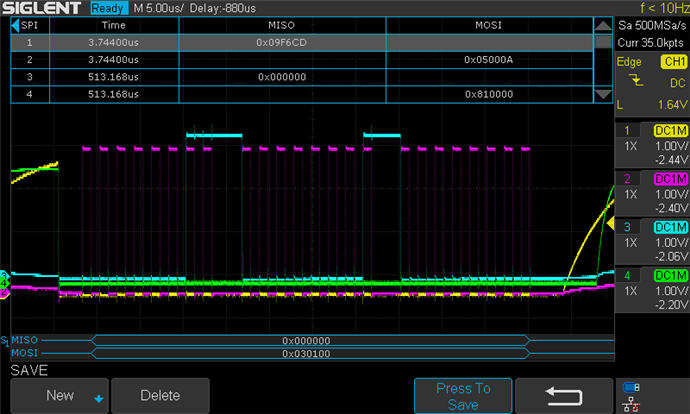Click the f < 10Hz frequency counter
The height and width of the screenshot is (414, 690).
pyautogui.click(x=664, y=8)
